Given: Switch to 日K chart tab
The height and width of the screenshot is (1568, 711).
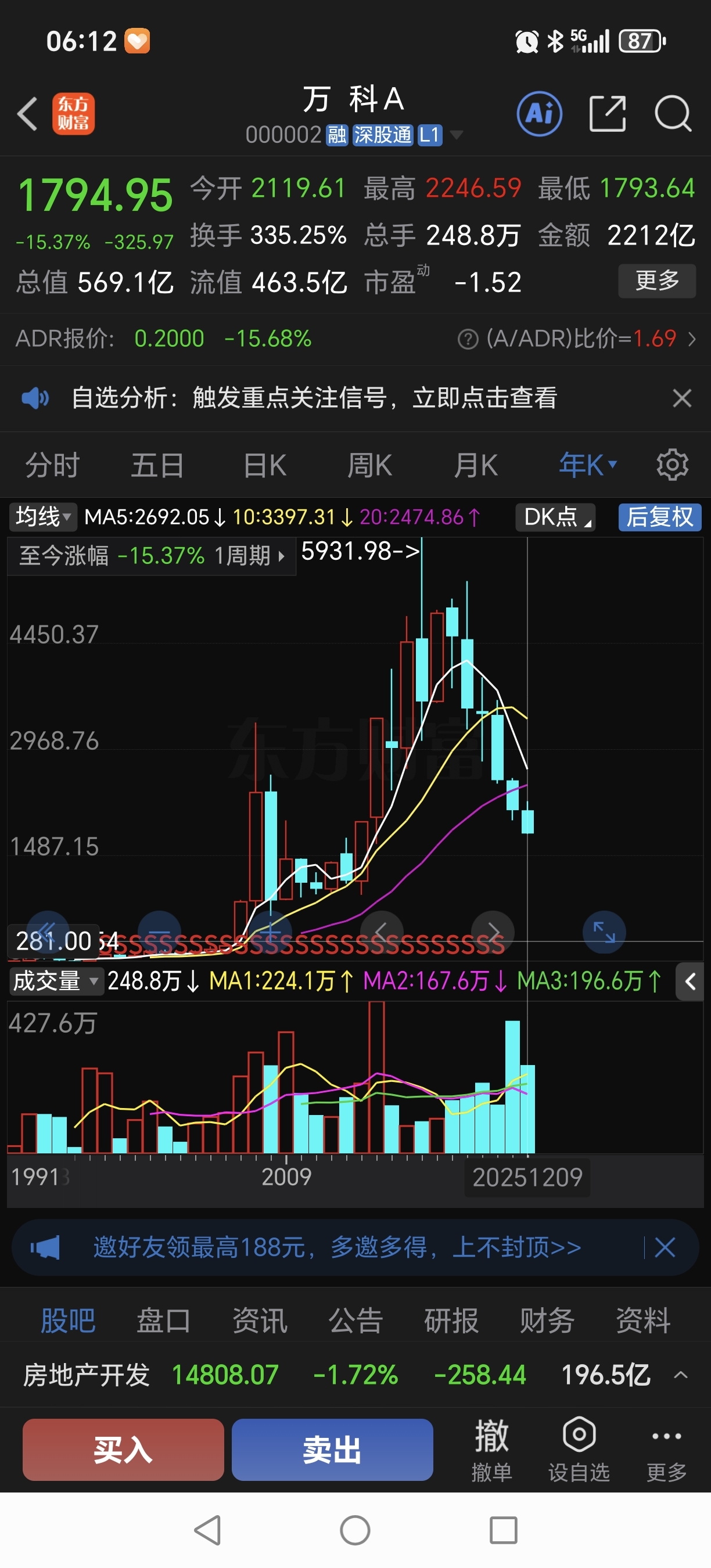Looking at the screenshot, I should (264, 465).
